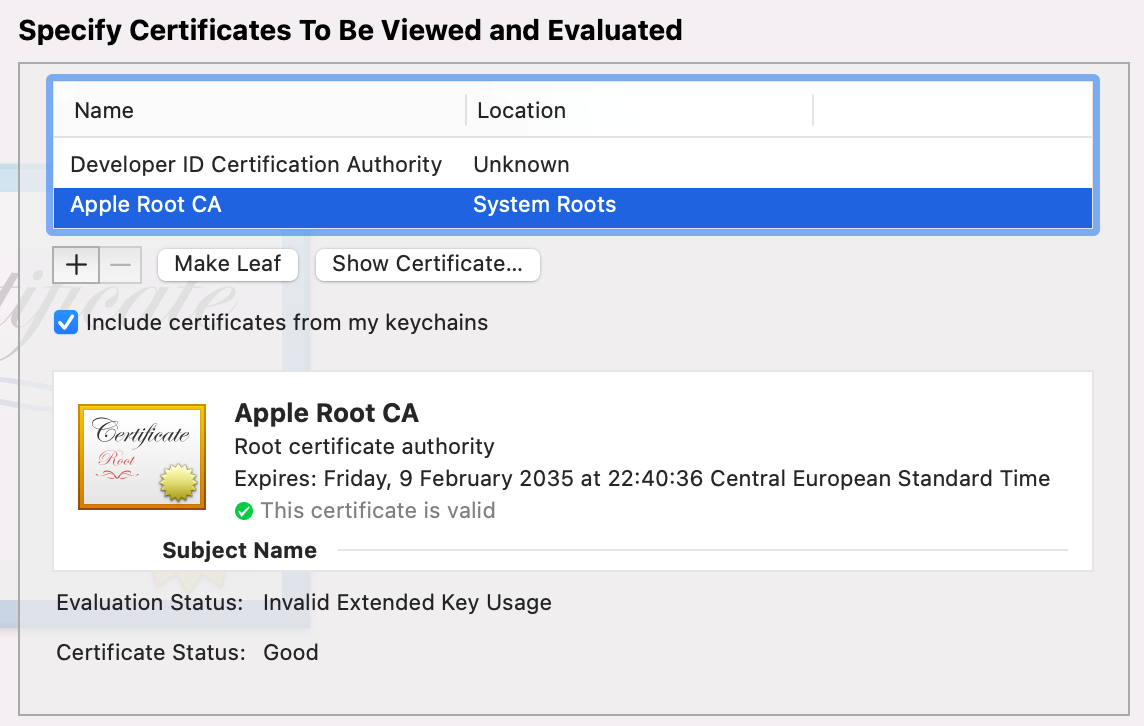Select the Apple Root CA row

pos(573,208)
